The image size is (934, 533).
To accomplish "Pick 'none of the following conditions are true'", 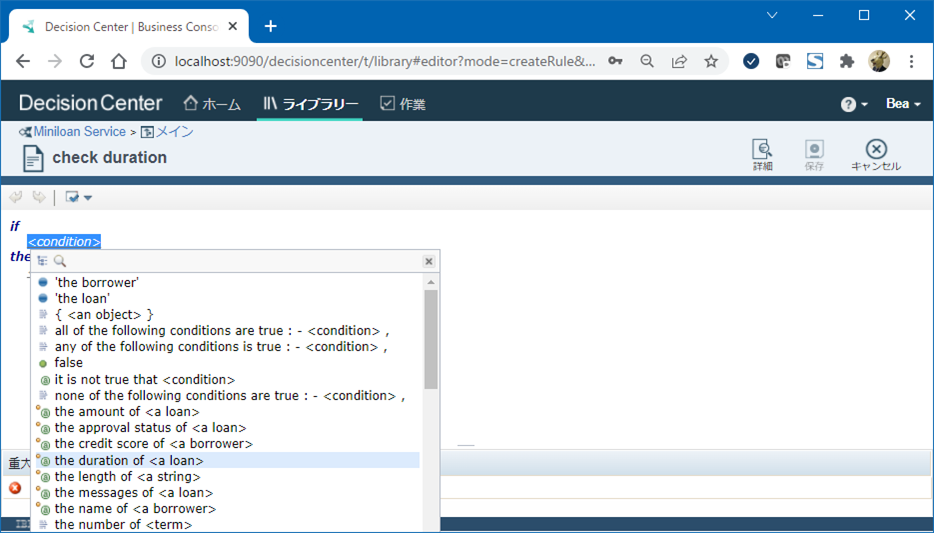I will click(230, 395).
